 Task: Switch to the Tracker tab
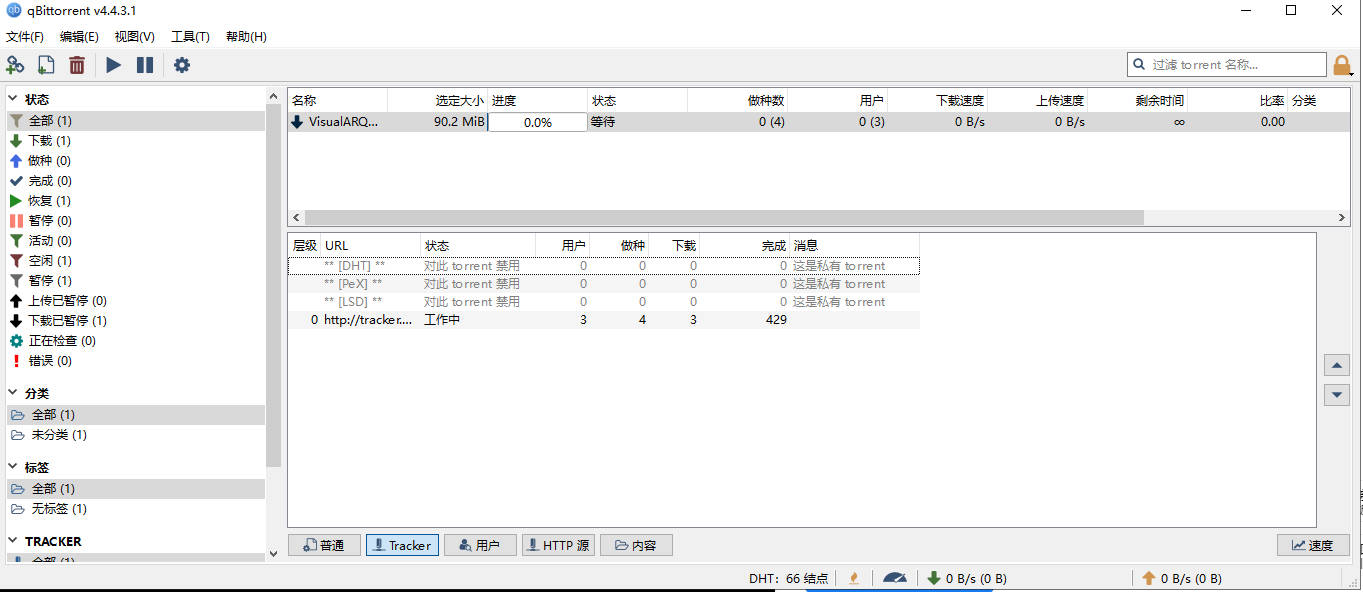pos(402,545)
